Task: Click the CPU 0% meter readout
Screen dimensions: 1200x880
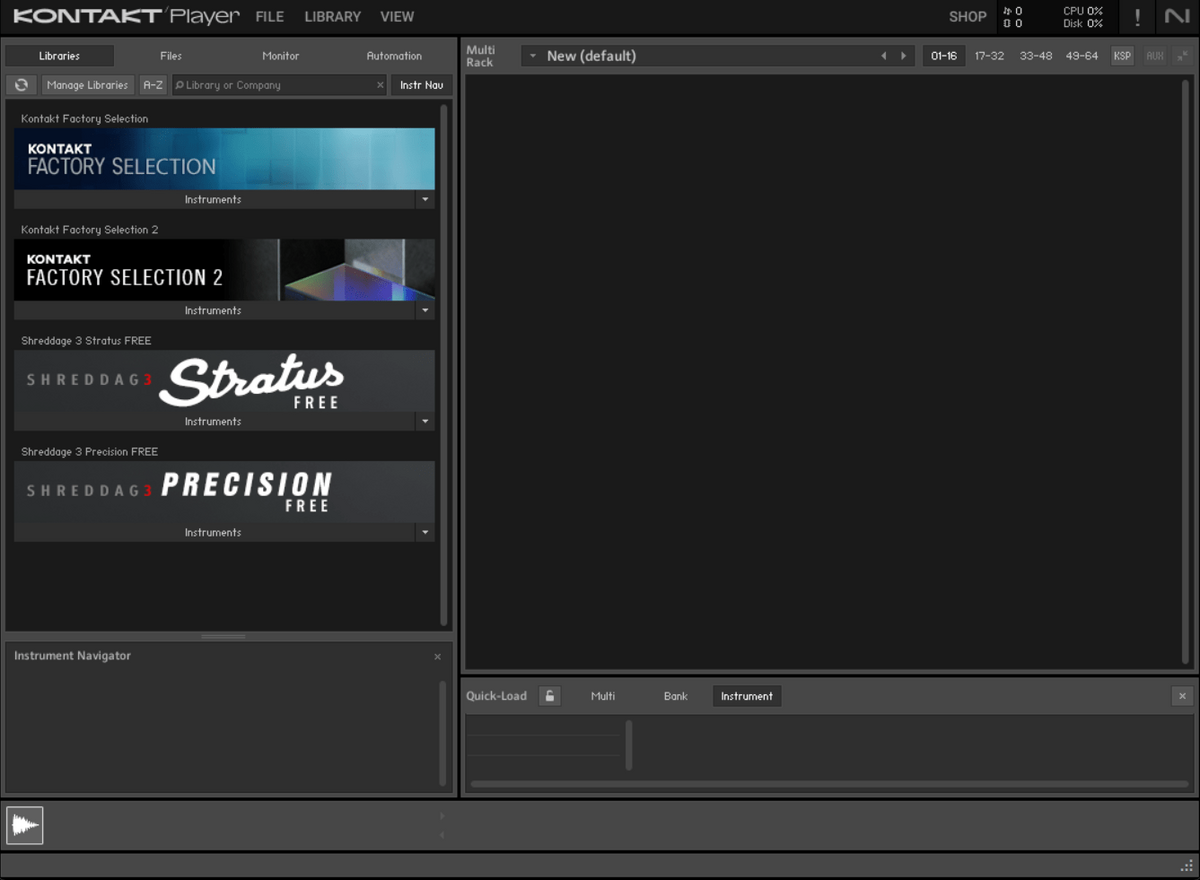Action: [1083, 11]
